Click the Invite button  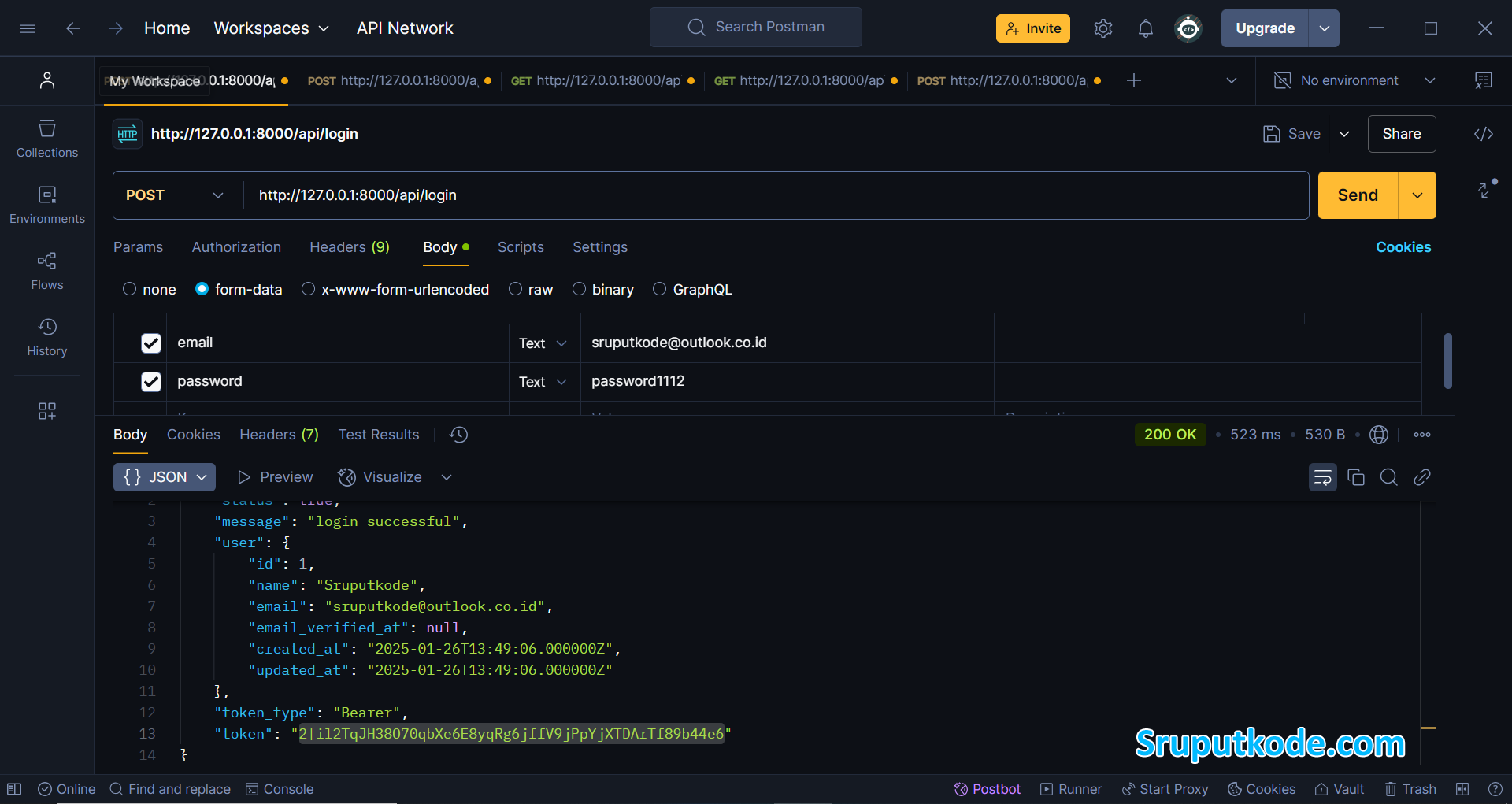(x=1033, y=28)
